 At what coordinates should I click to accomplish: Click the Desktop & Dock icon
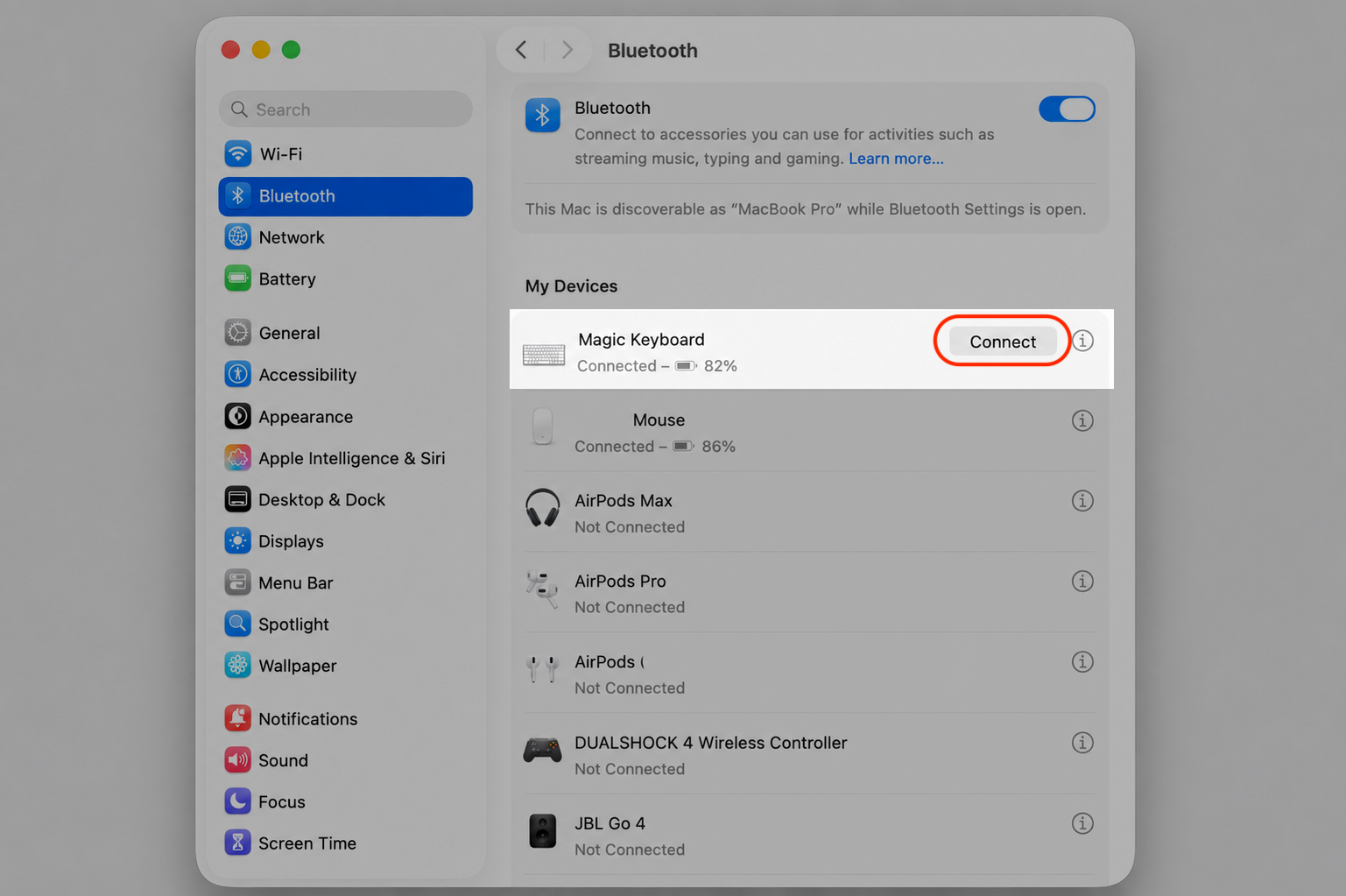tap(237, 499)
